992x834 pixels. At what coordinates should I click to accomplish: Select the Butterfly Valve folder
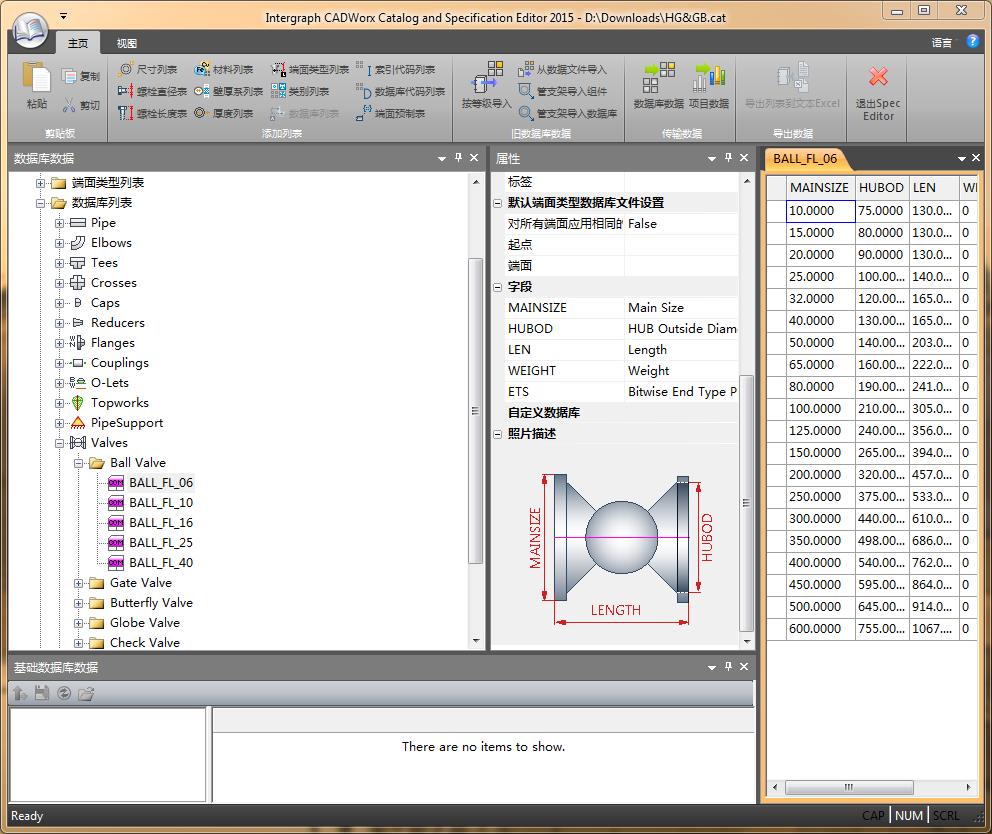click(151, 602)
